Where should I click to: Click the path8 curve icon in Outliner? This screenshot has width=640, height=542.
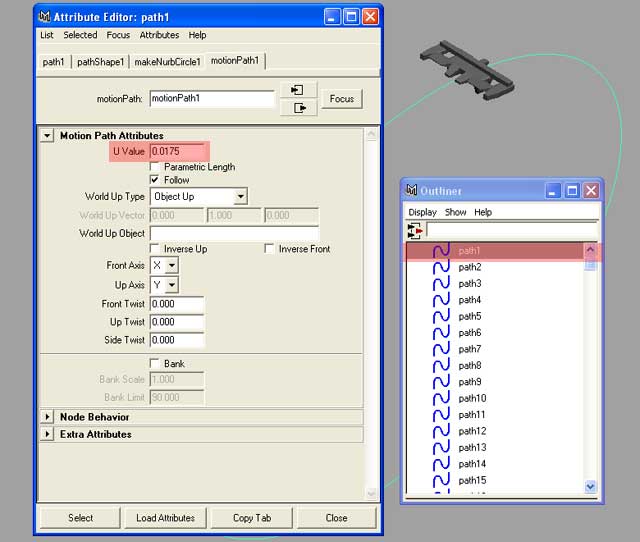click(441, 365)
